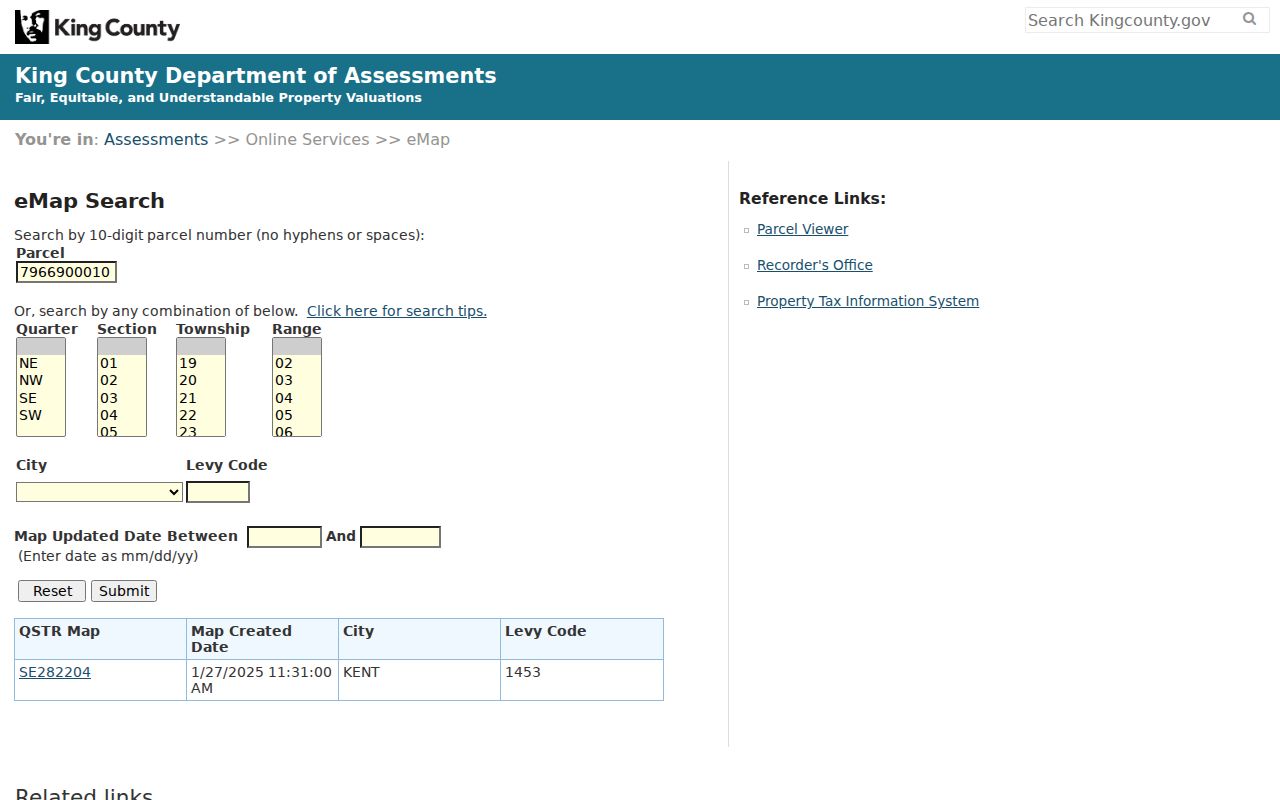1280x800 pixels.
Task: Select Range 03 in the Range list
Action: coord(297,380)
